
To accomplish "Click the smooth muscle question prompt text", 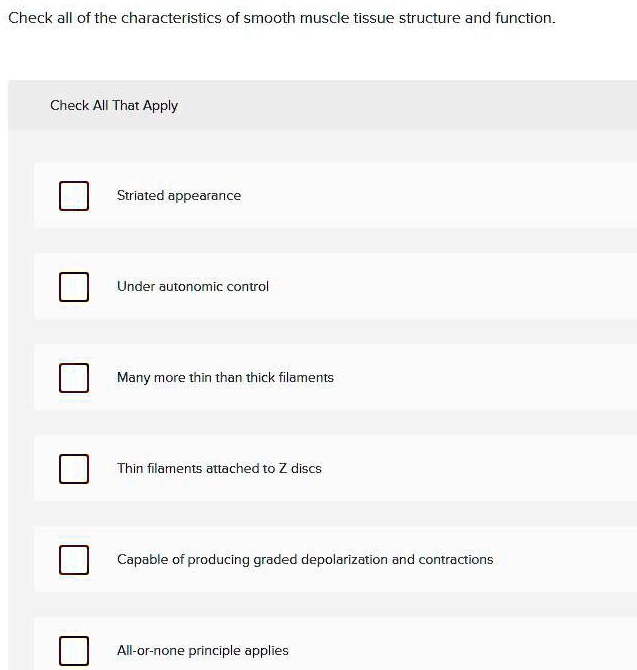I will point(281,19).
